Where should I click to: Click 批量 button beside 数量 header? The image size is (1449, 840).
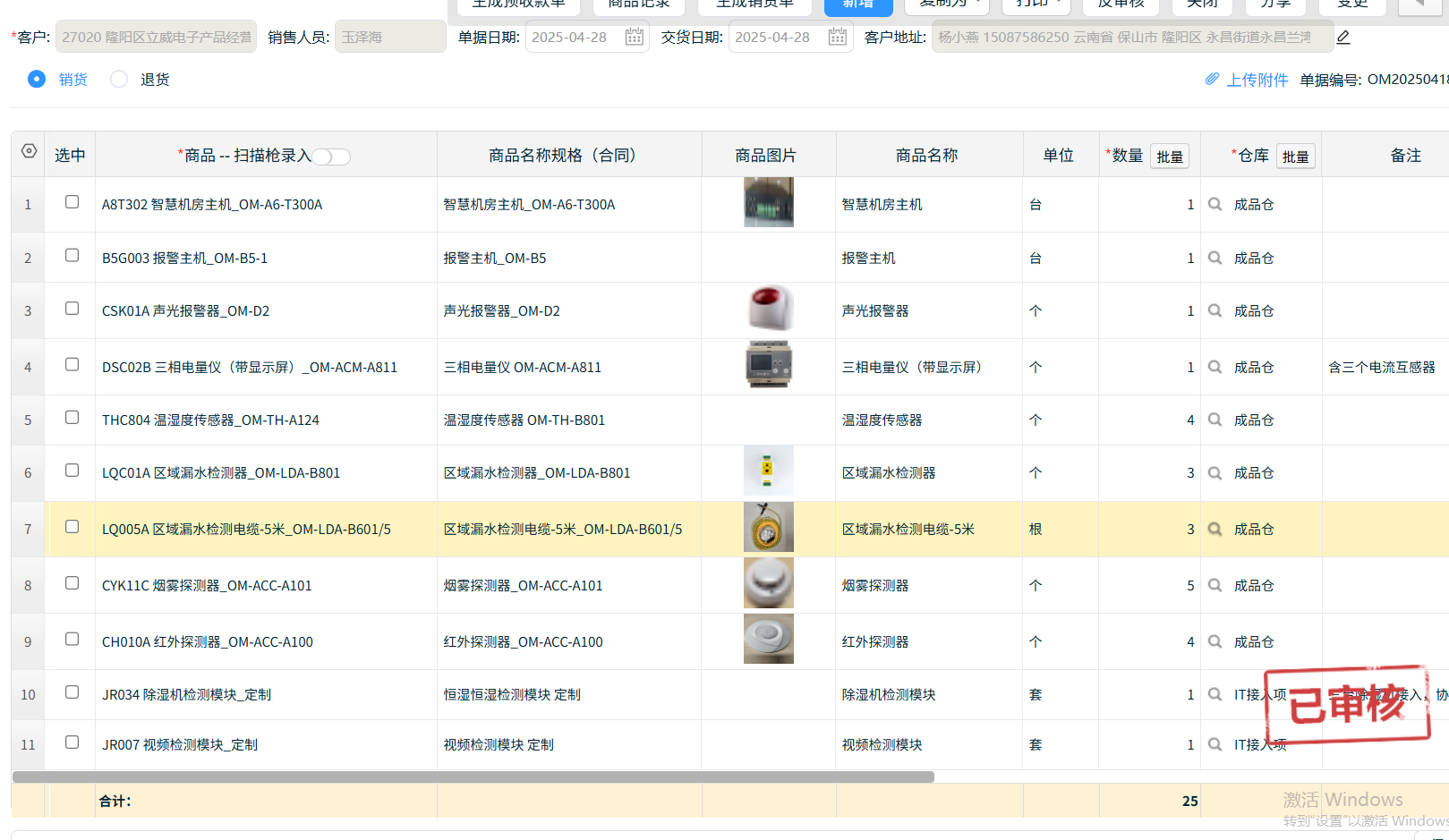(1170, 157)
